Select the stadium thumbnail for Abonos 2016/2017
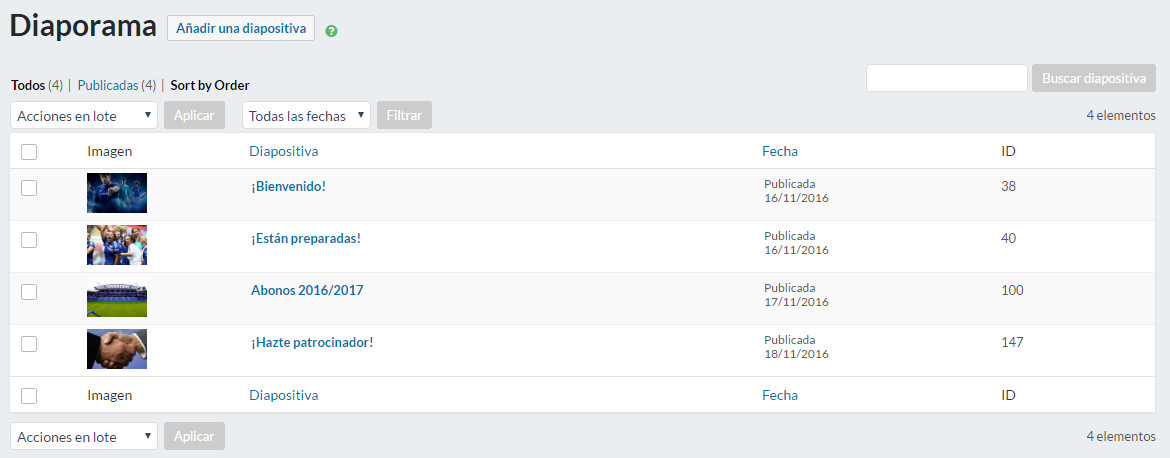Image resolution: width=1170 pixels, height=458 pixels. 117,298
